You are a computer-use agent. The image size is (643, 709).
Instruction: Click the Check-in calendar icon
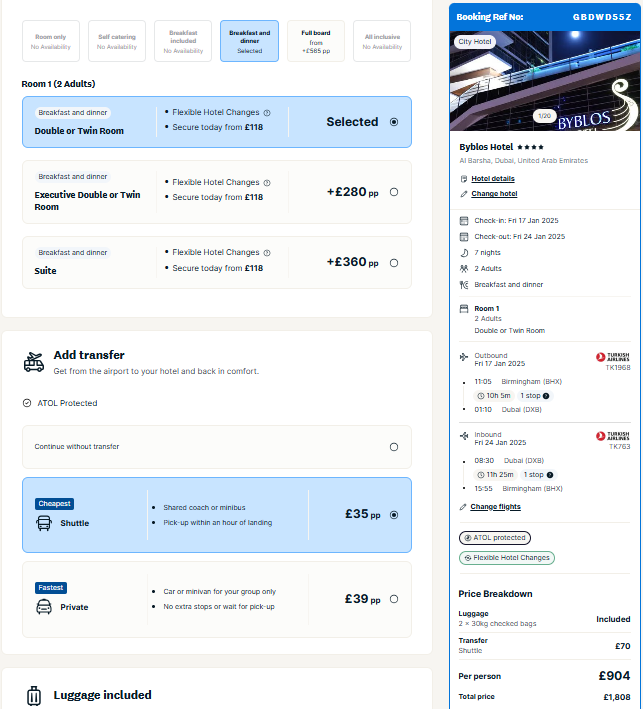464,221
